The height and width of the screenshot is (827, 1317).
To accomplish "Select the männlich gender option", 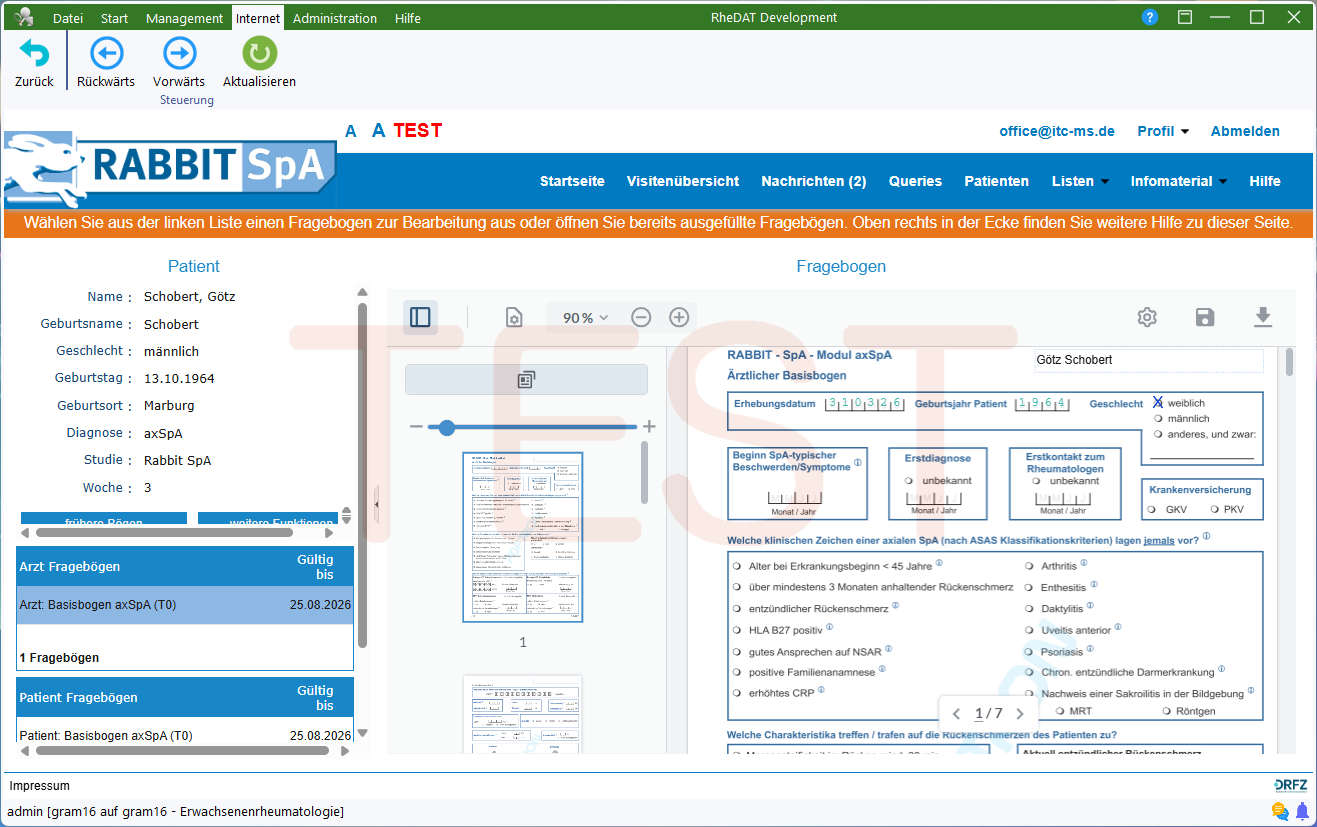I will [x=1158, y=419].
